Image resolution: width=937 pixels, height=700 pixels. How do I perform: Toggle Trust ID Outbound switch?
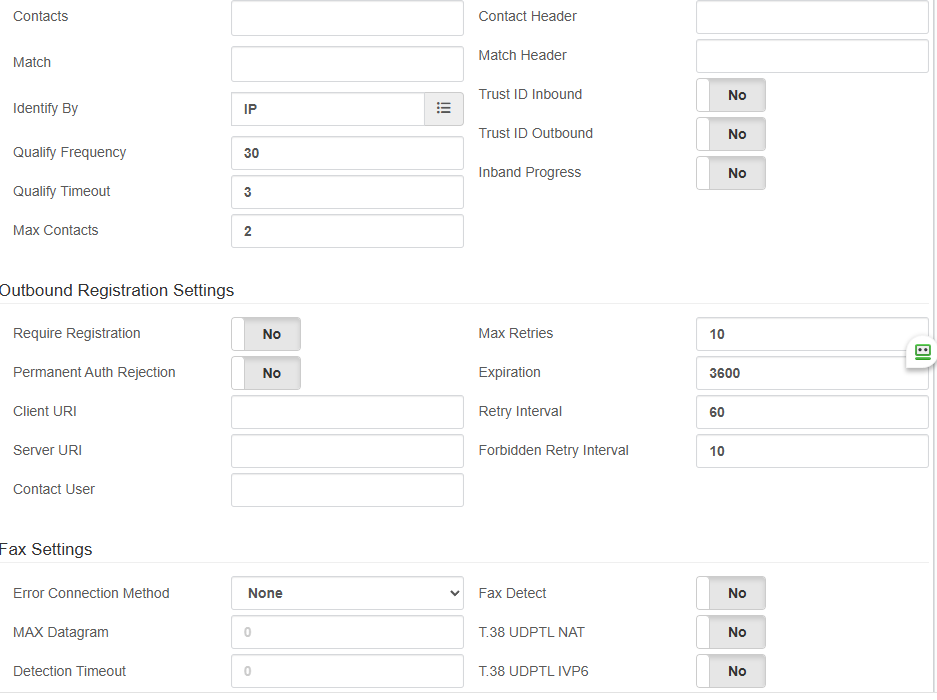[x=730, y=134]
